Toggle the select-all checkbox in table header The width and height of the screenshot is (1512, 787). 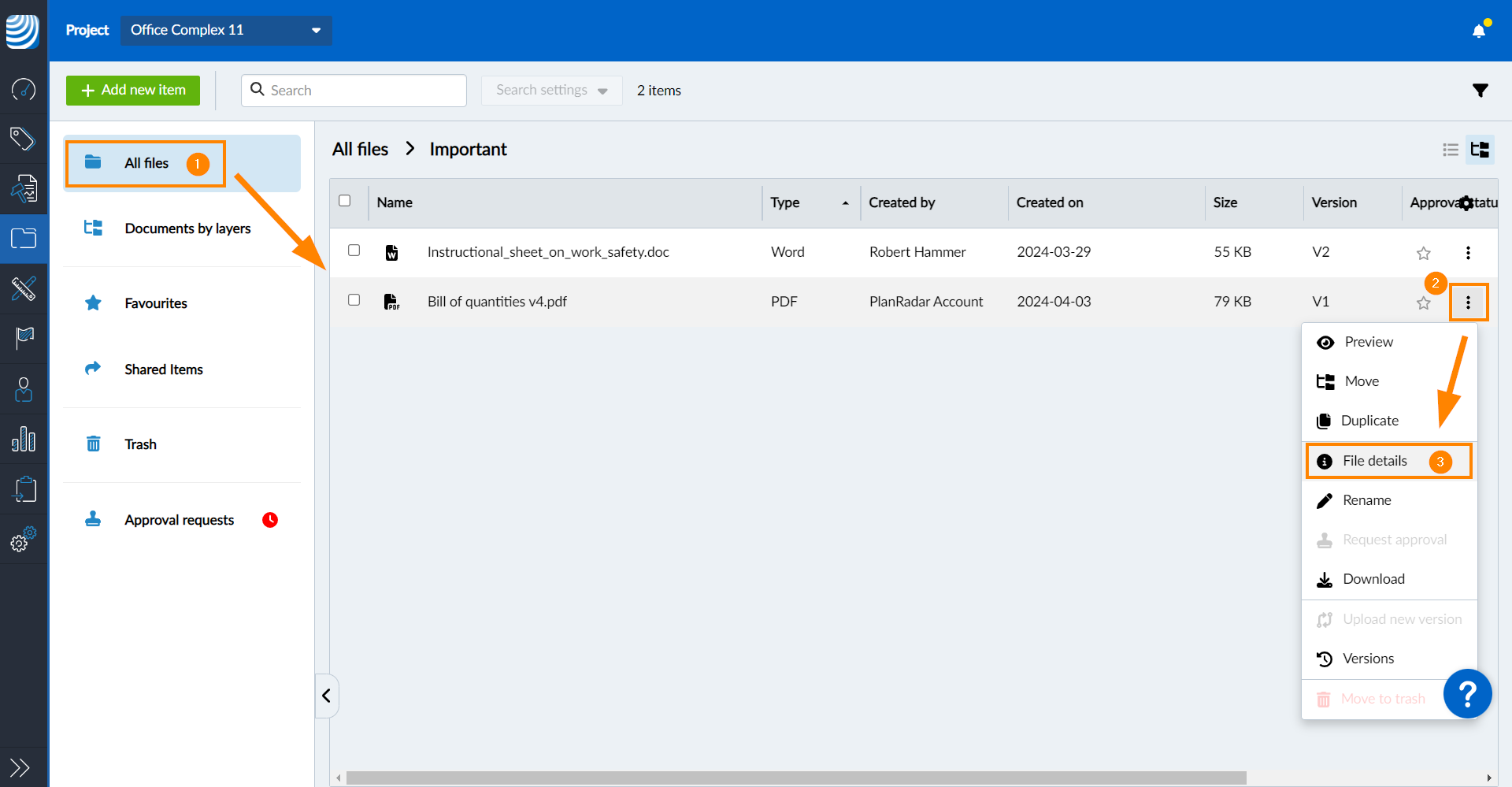coord(345,201)
